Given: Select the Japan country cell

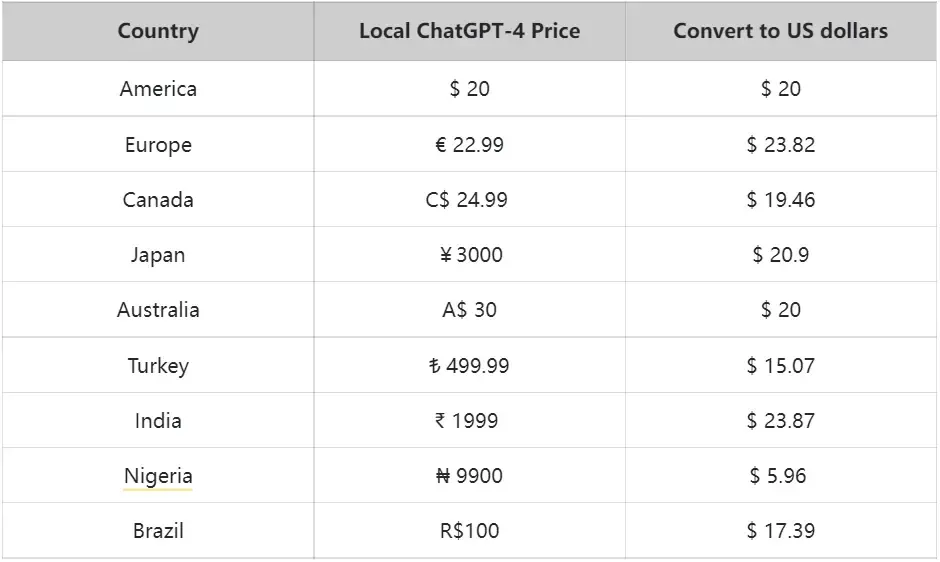Looking at the screenshot, I should point(158,255).
